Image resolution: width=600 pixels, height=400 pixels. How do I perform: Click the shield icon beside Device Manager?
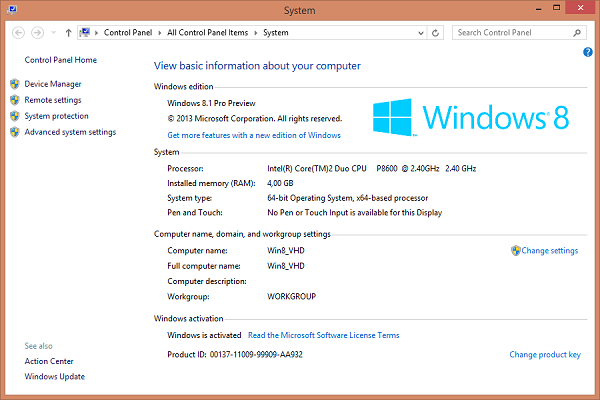(x=15, y=84)
